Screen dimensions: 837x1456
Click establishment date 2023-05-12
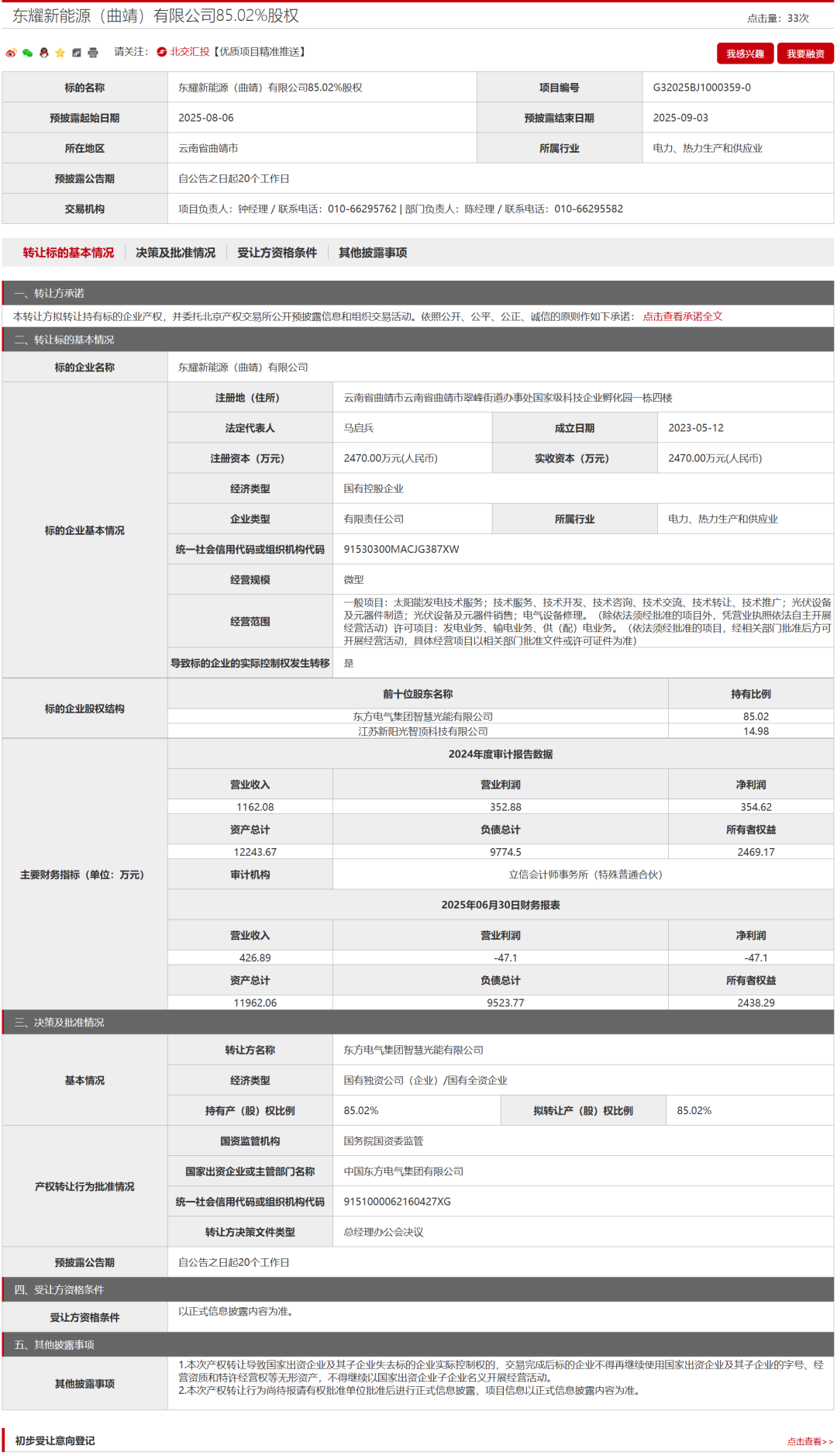pos(696,428)
